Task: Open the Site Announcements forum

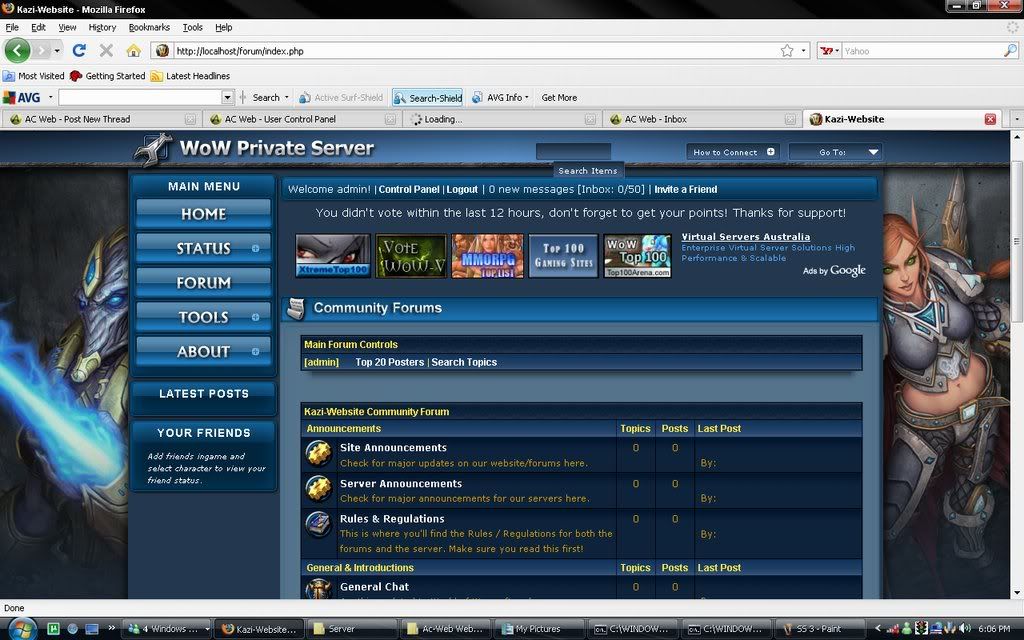Action: [x=393, y=447]
